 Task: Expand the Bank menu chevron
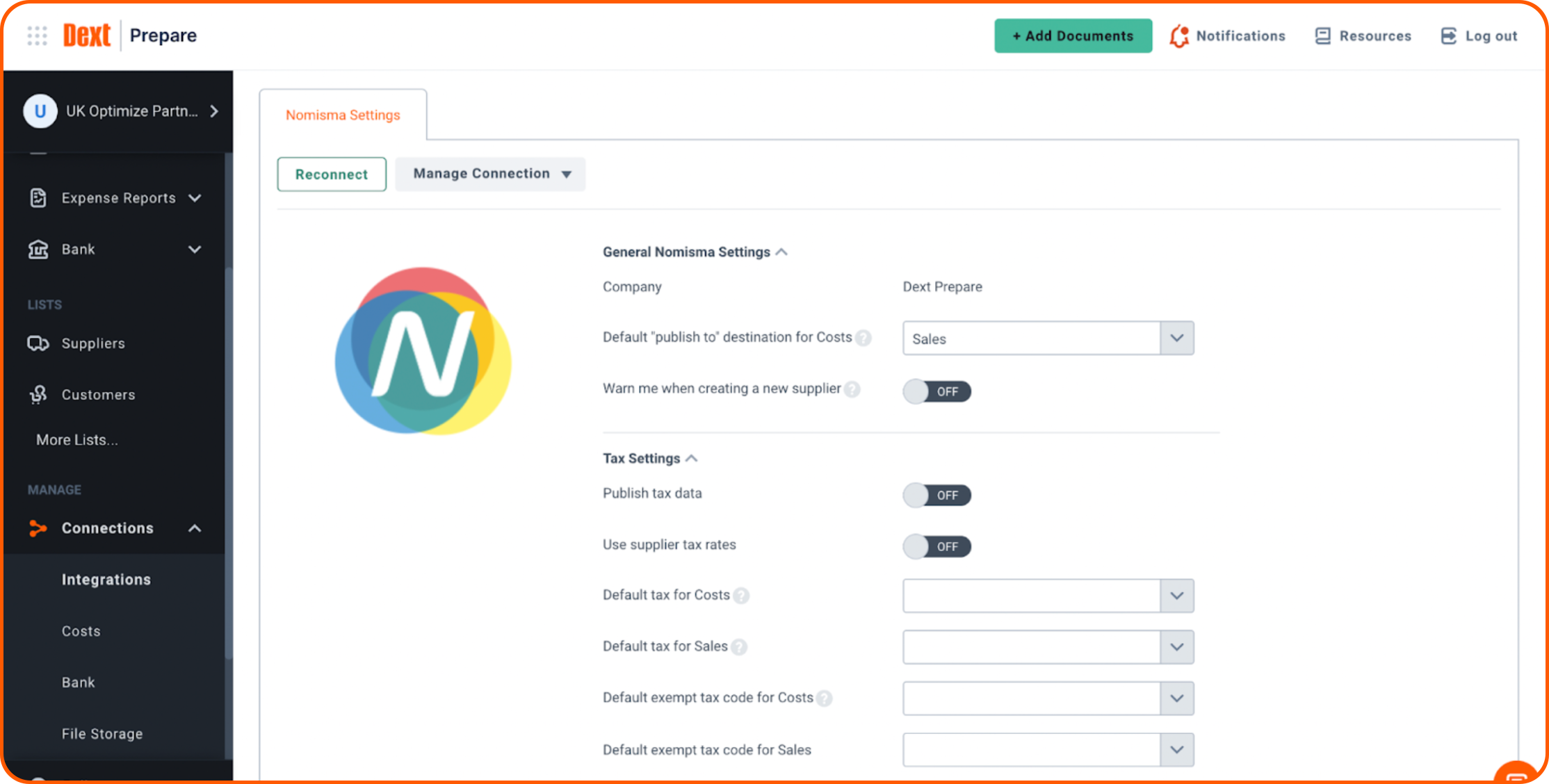[195, 250]
